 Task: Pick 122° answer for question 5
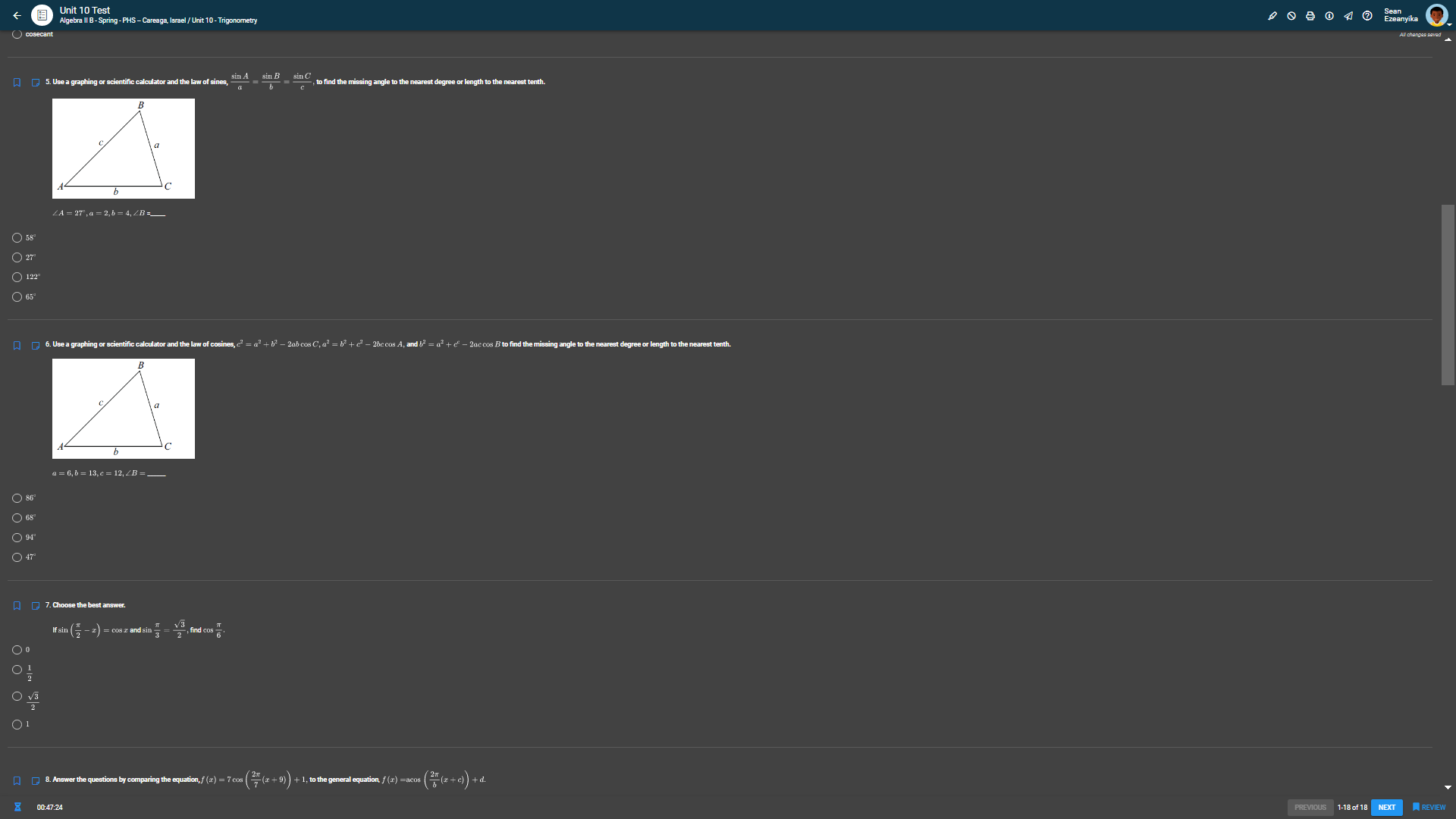(x=17, y=278)
